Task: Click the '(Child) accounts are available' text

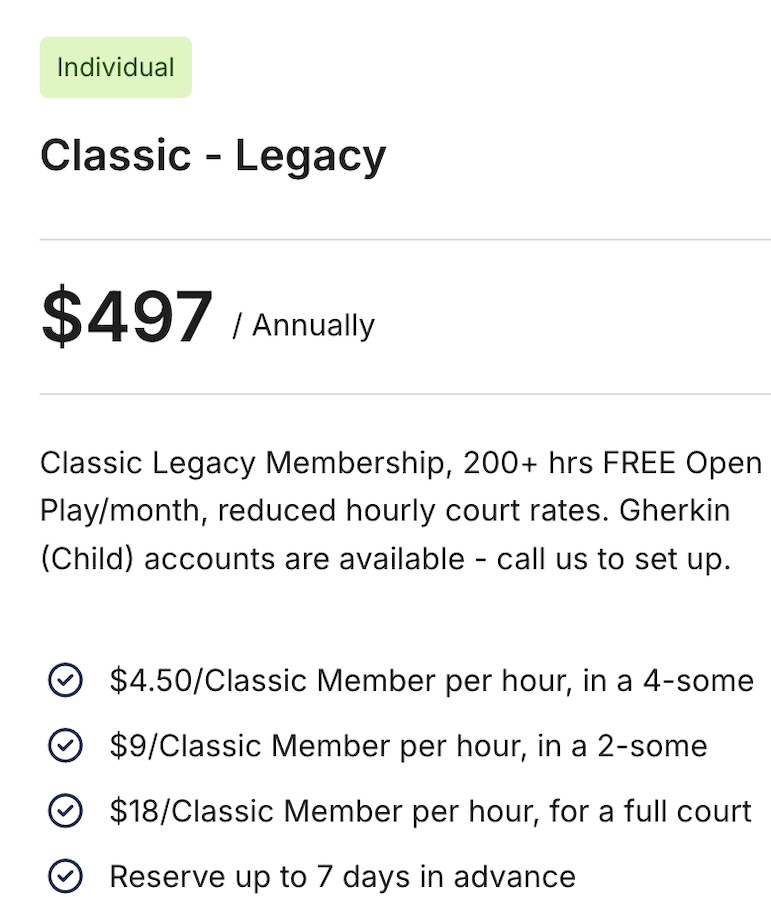Action: 252,558
